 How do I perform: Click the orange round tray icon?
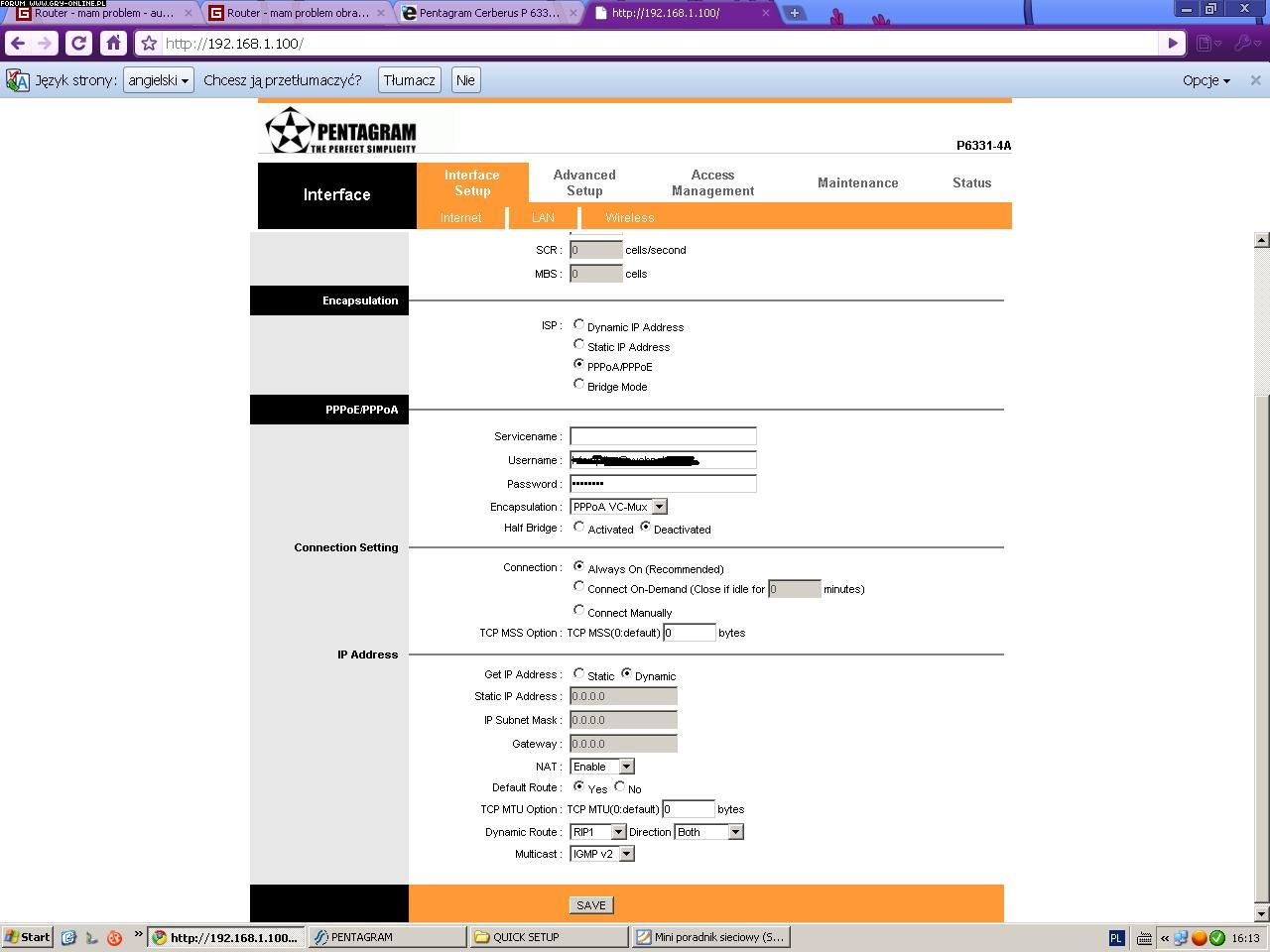pyautogui.click(x=1199, y=937)
